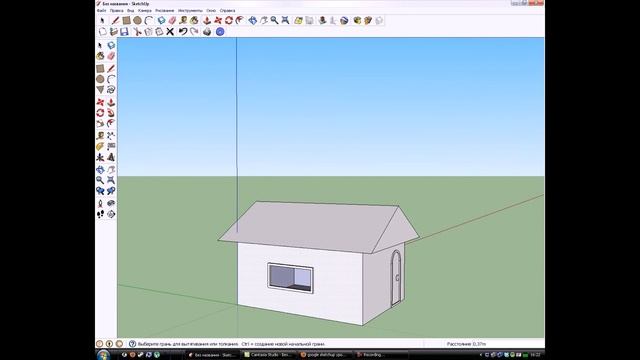Click the Cut scissors icon
640x360 pixels.
pyautogui.click(x=138, y=31)
